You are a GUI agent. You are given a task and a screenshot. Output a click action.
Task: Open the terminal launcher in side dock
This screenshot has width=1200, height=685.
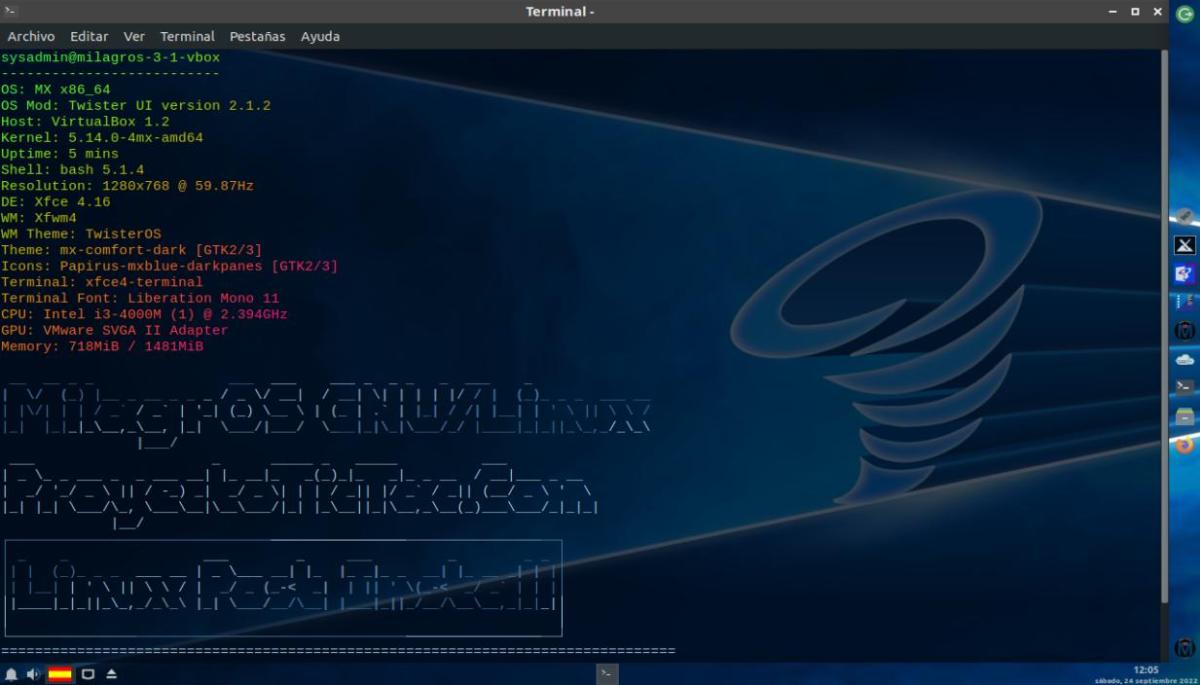(x=1184, y=387)
